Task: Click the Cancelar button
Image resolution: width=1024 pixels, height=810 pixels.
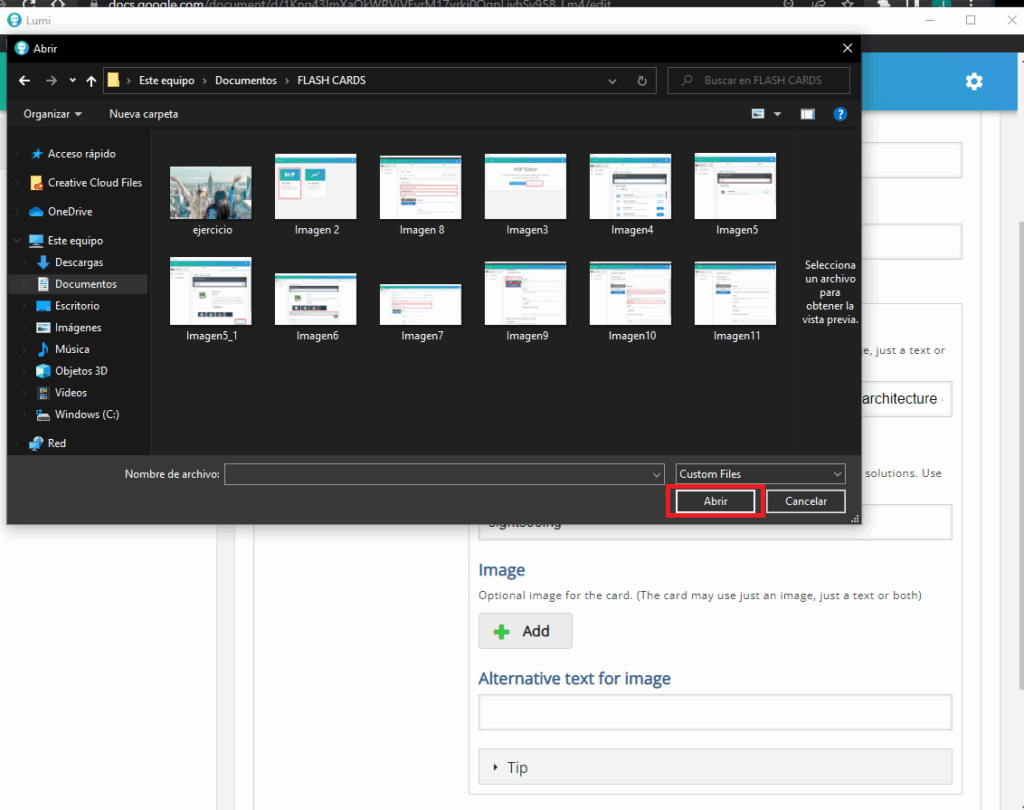Action: click(x=805, y=501)
